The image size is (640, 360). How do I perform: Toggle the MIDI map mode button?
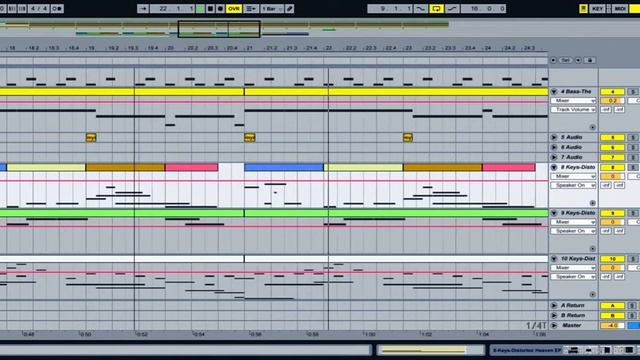(620, 9)
